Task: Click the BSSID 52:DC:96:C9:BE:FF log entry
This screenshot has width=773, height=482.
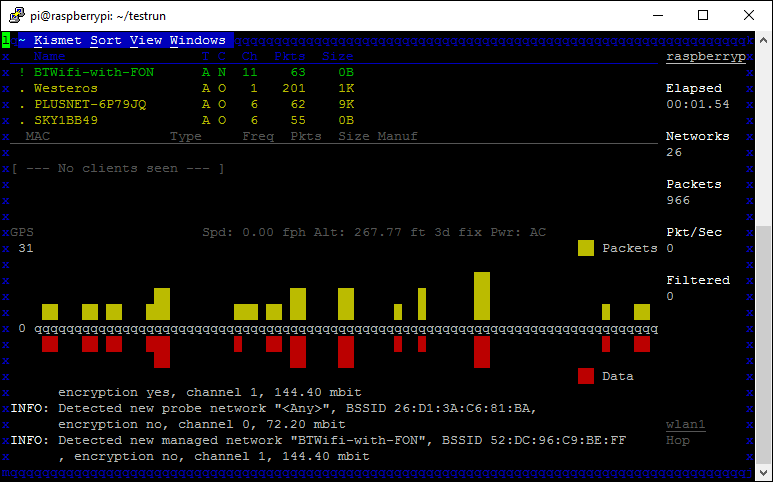Action: coord(533,440)
